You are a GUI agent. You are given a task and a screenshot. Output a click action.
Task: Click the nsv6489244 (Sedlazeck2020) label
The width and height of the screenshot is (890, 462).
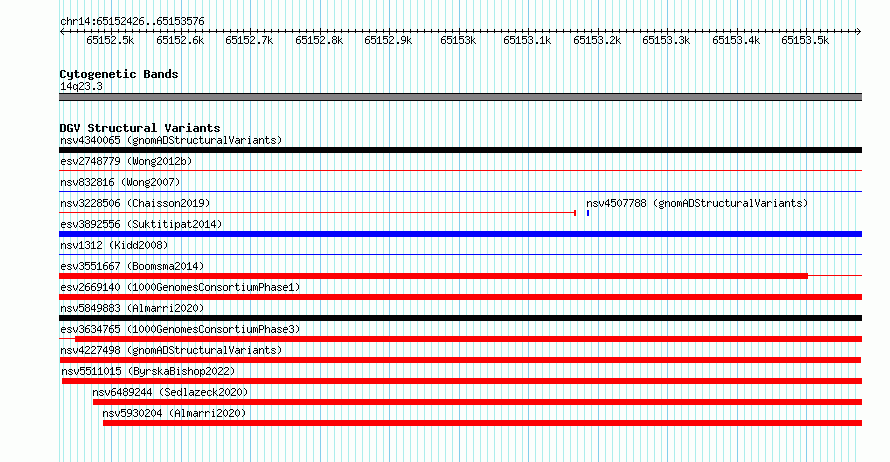(x=170, y=392)
